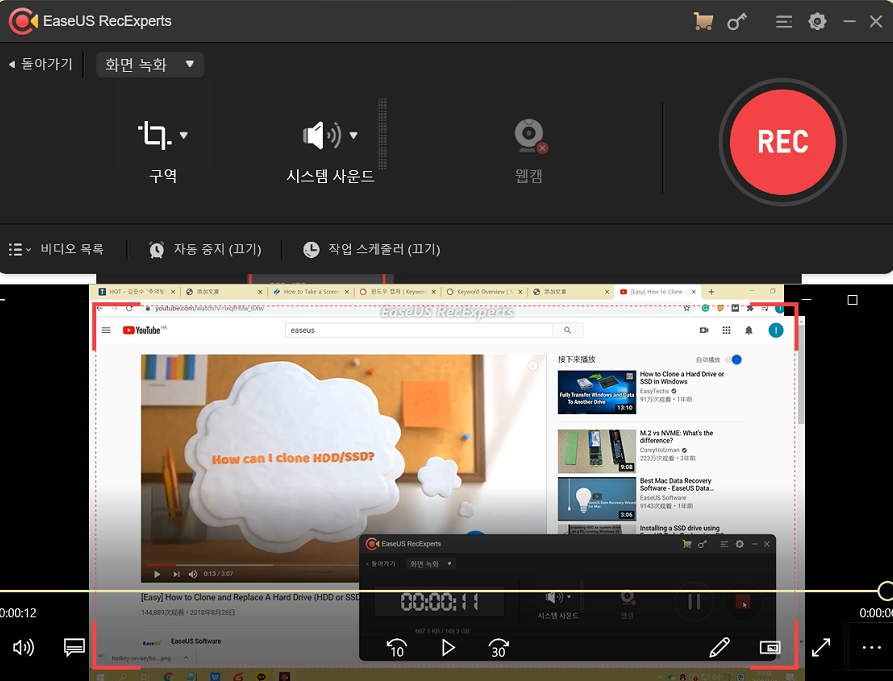Expand the 화면 녹화 mode dropdown
This screenshot has height=681, width=893.
pyautogui.click(x=150, y=65)
